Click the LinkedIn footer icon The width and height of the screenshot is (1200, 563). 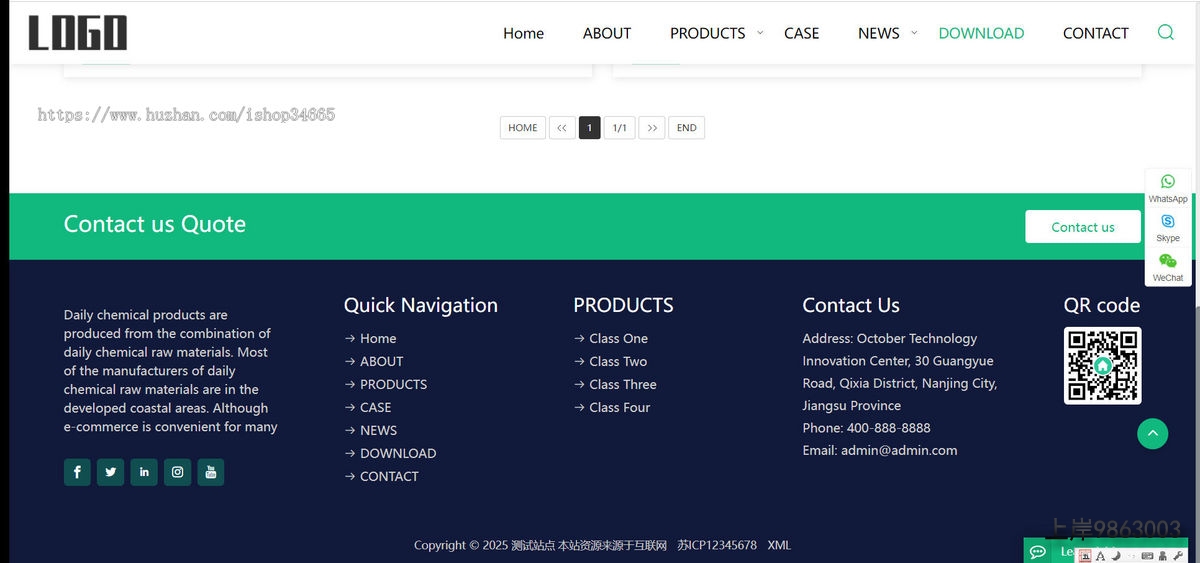pos(144,472)
